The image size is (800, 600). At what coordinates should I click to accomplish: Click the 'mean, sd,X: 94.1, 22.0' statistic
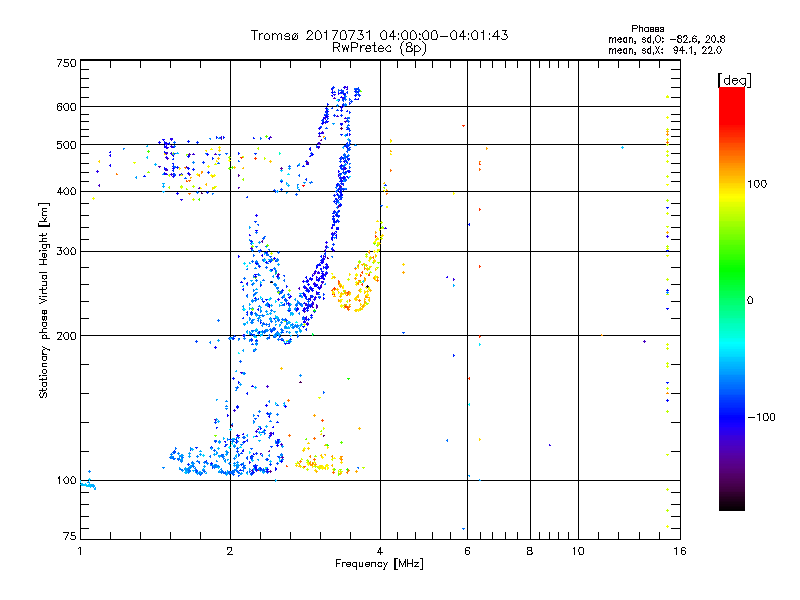click(x=665, y=50)
